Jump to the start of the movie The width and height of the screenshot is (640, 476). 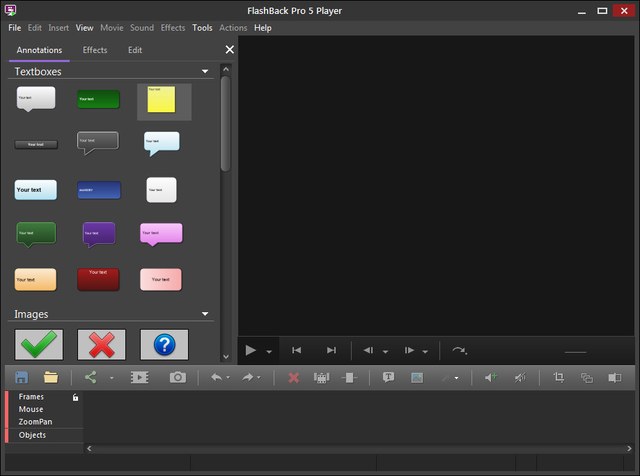point(296,350)
